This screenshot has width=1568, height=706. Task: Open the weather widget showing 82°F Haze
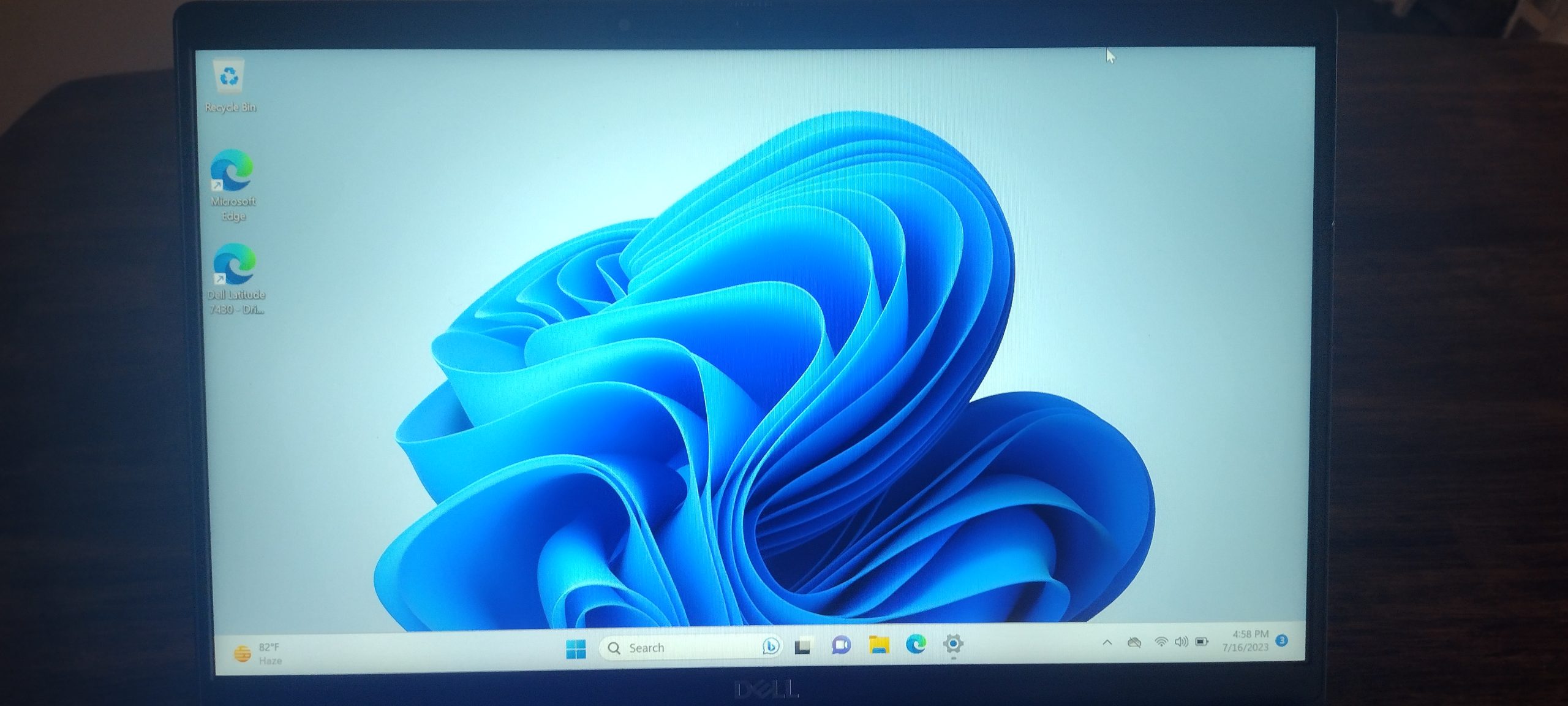point(258,654)
